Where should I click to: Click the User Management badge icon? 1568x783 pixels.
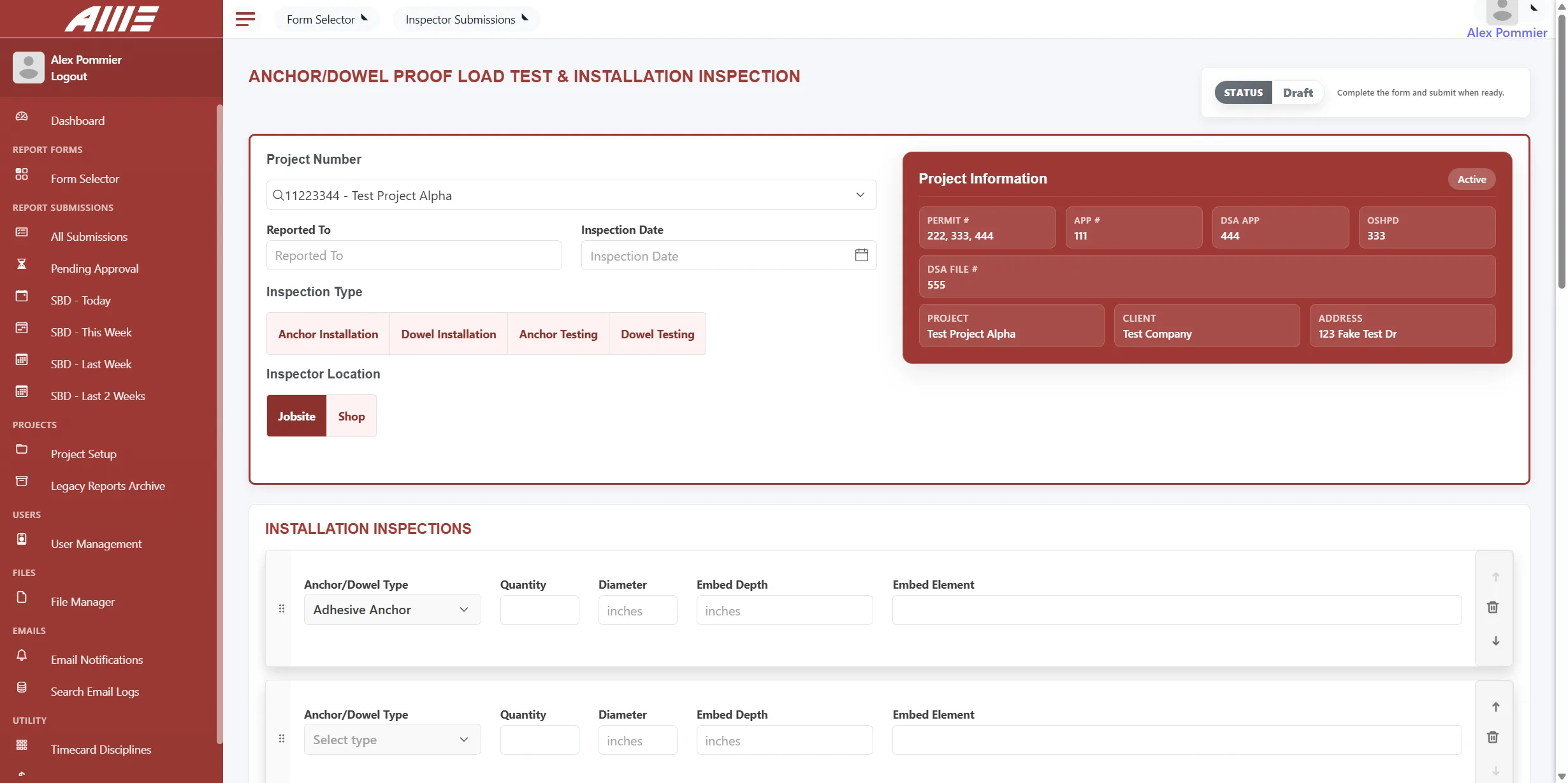click(22, 539)
